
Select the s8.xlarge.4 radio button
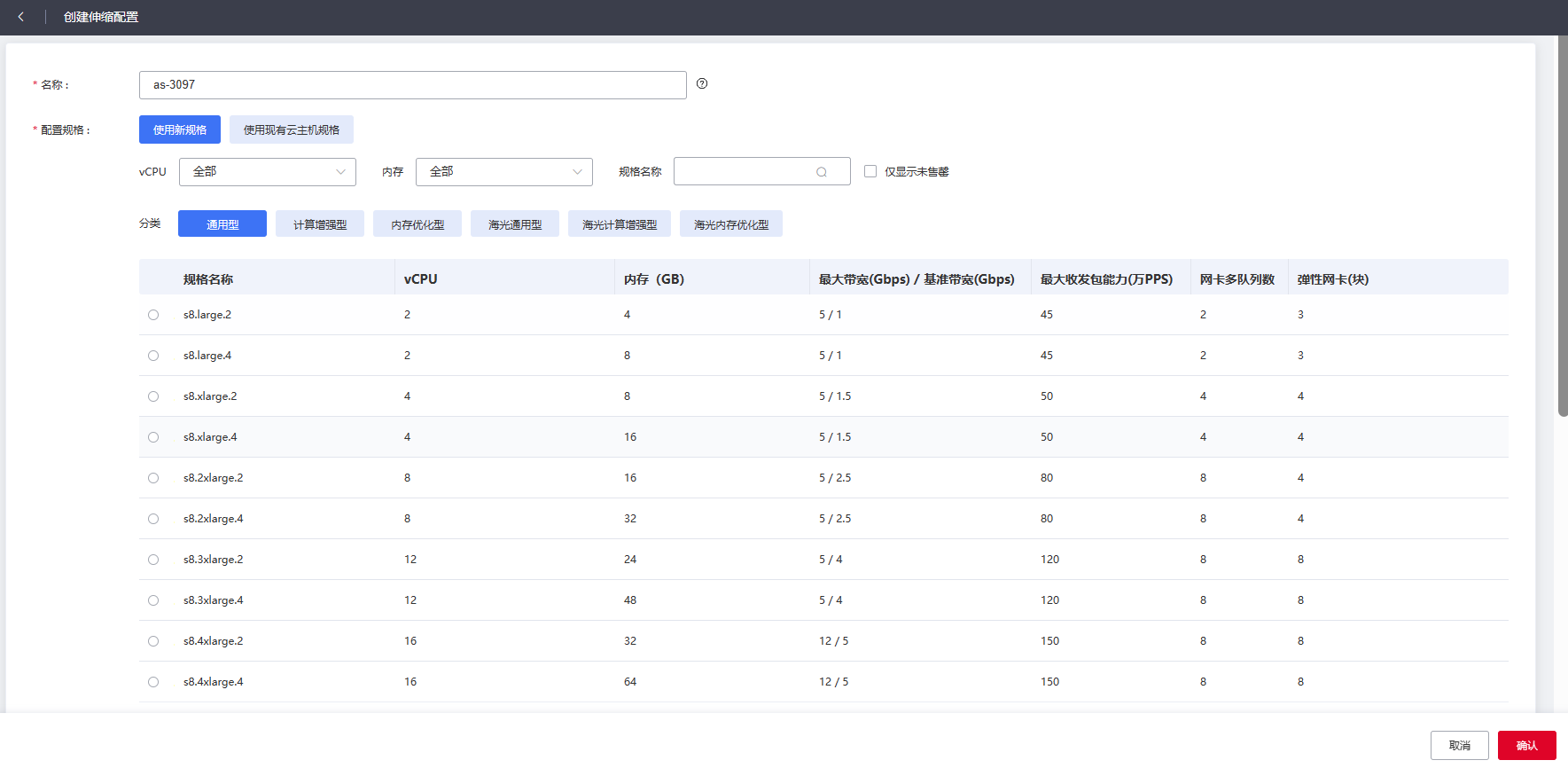click(x=153, y=437)
